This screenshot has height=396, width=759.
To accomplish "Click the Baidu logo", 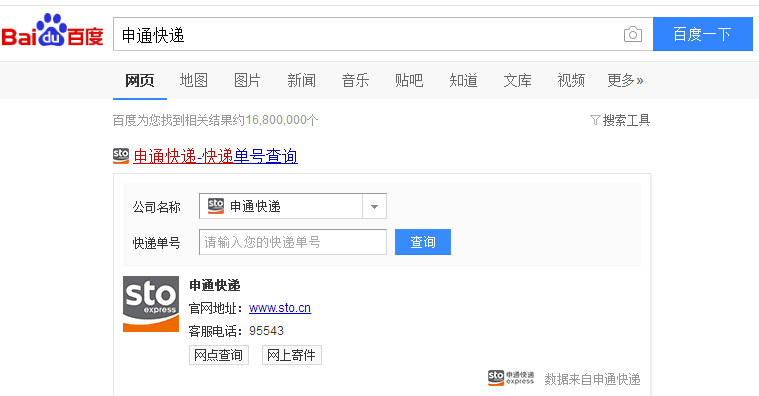I will tap(52, 31).
